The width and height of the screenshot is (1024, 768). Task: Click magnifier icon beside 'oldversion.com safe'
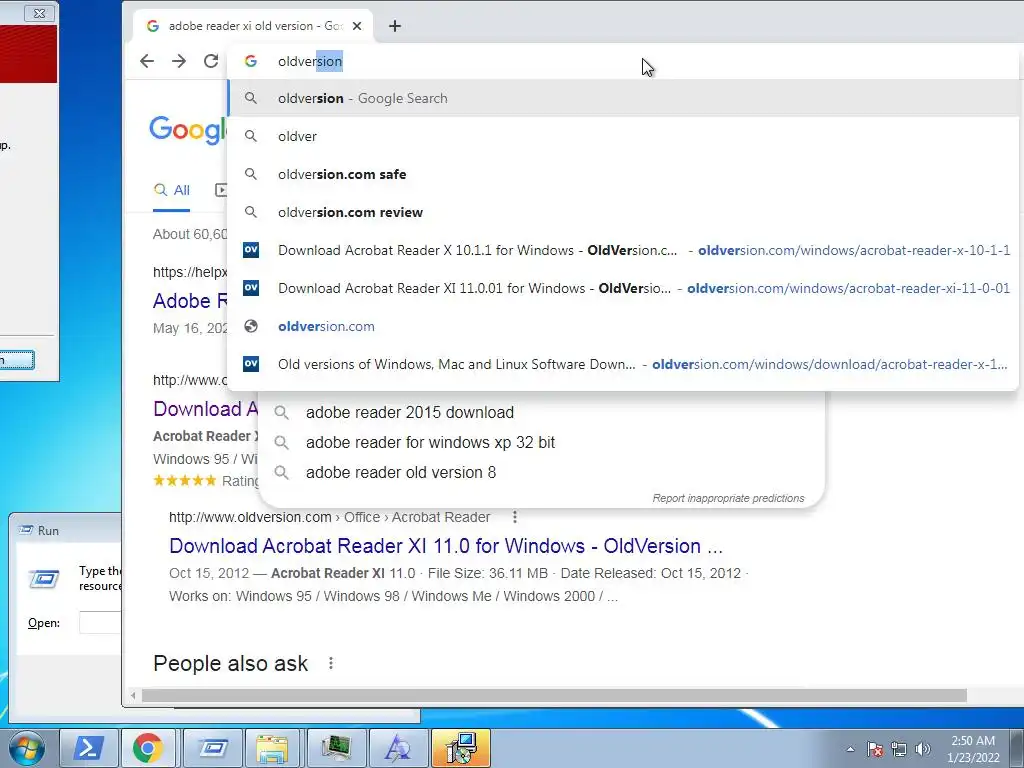point(251,174)
